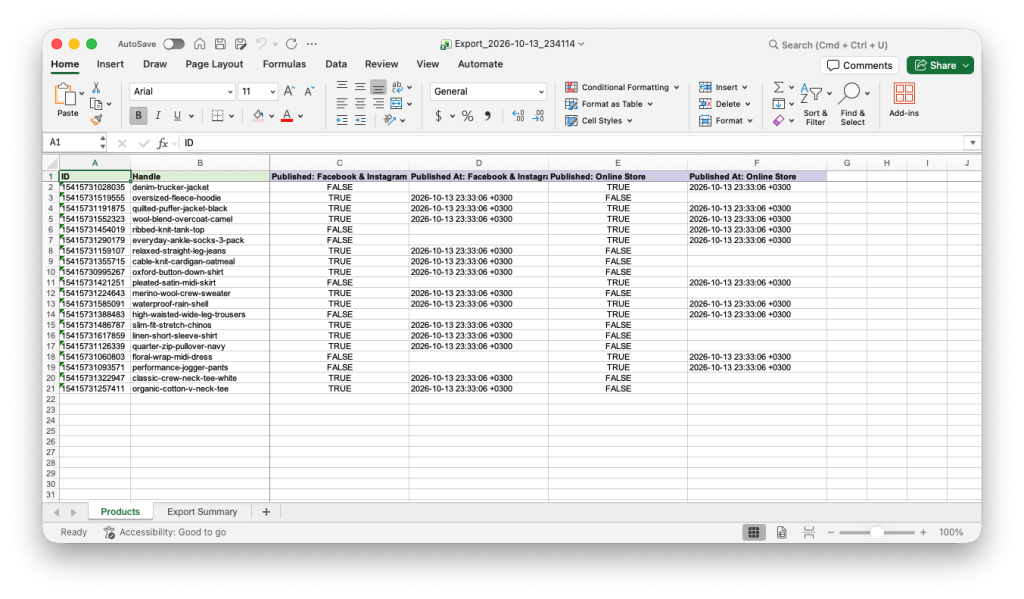
Task: Apply Percent Style format
Action: tap(468, 116)
